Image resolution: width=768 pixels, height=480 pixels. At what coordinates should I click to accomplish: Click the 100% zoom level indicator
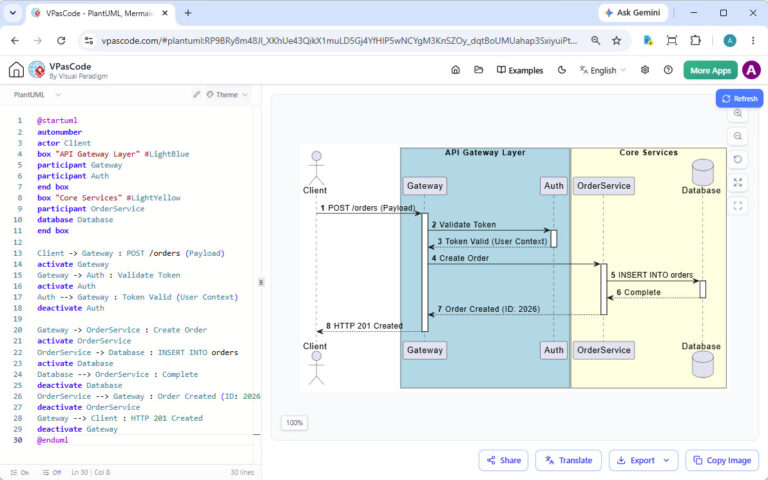[x=294, y=423]
